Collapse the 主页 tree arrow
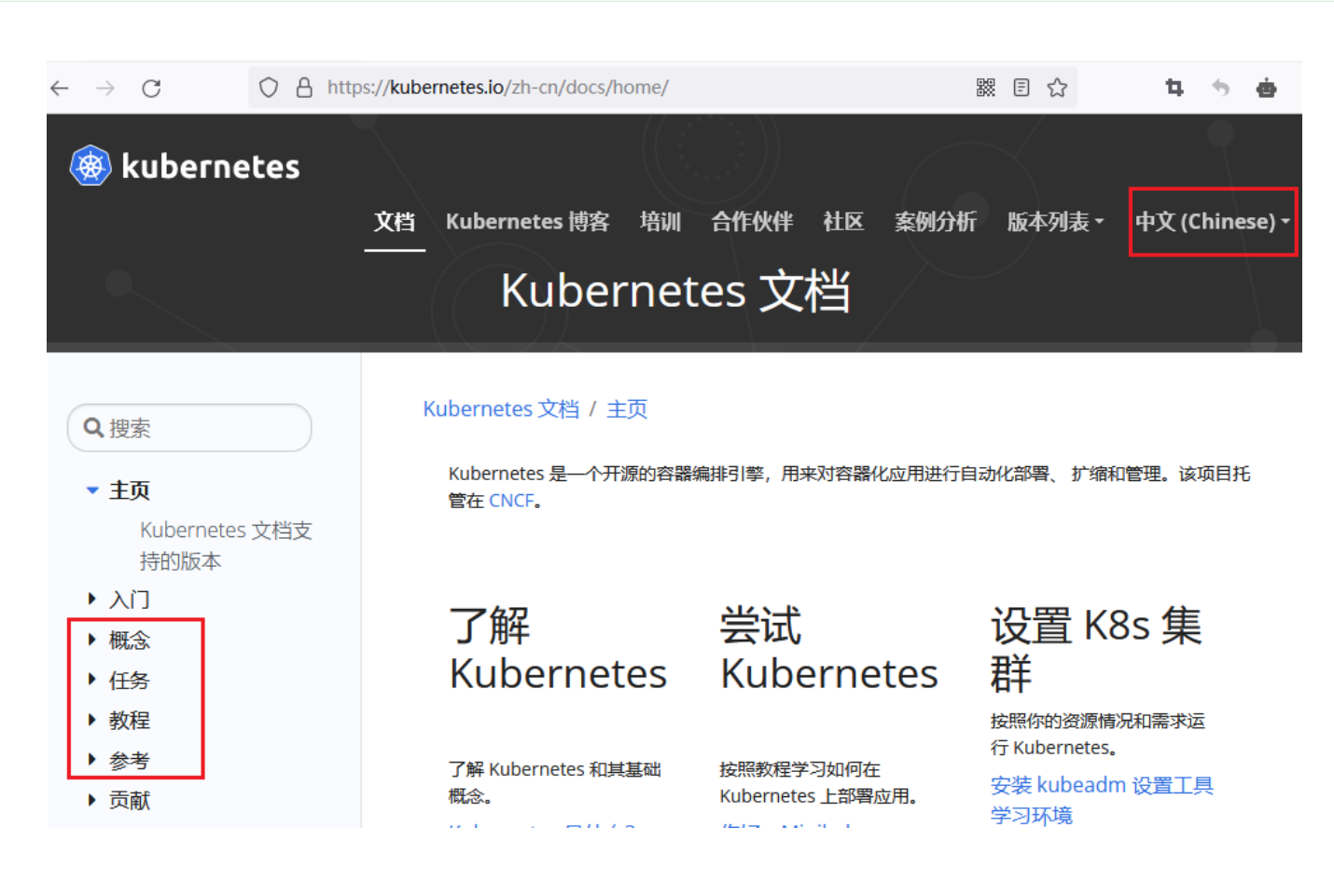This screenshot has height=896, width=1334. click(x=92, y=490)
